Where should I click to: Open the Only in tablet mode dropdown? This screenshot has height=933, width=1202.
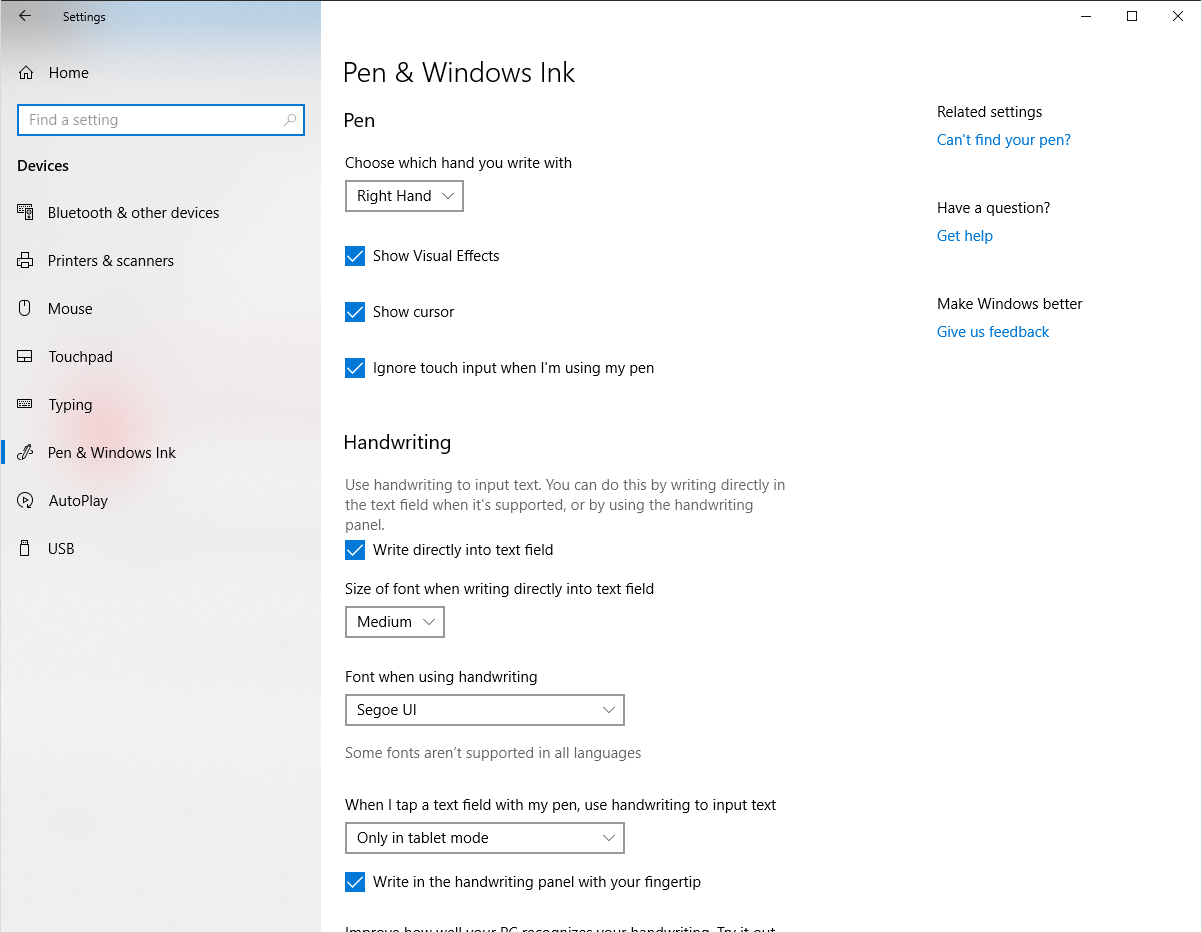click(x=485, y=838)
